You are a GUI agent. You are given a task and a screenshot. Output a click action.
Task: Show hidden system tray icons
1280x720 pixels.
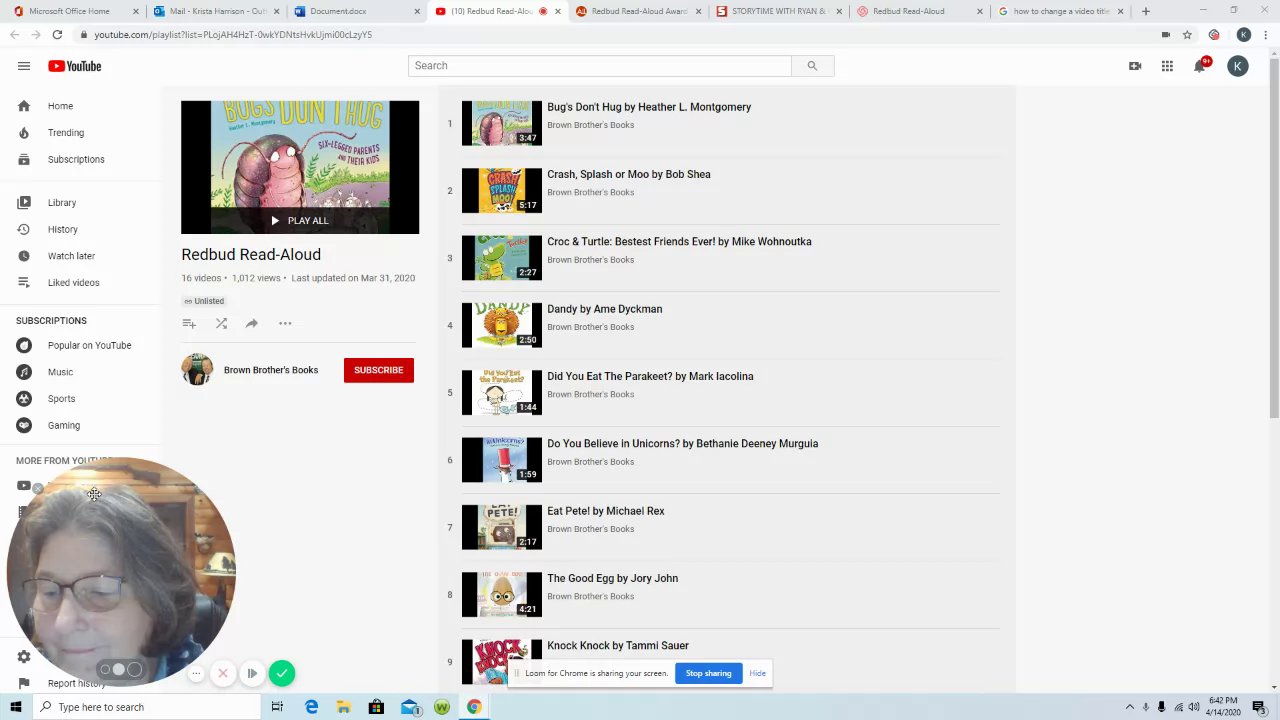click(x=1130, y=707)
